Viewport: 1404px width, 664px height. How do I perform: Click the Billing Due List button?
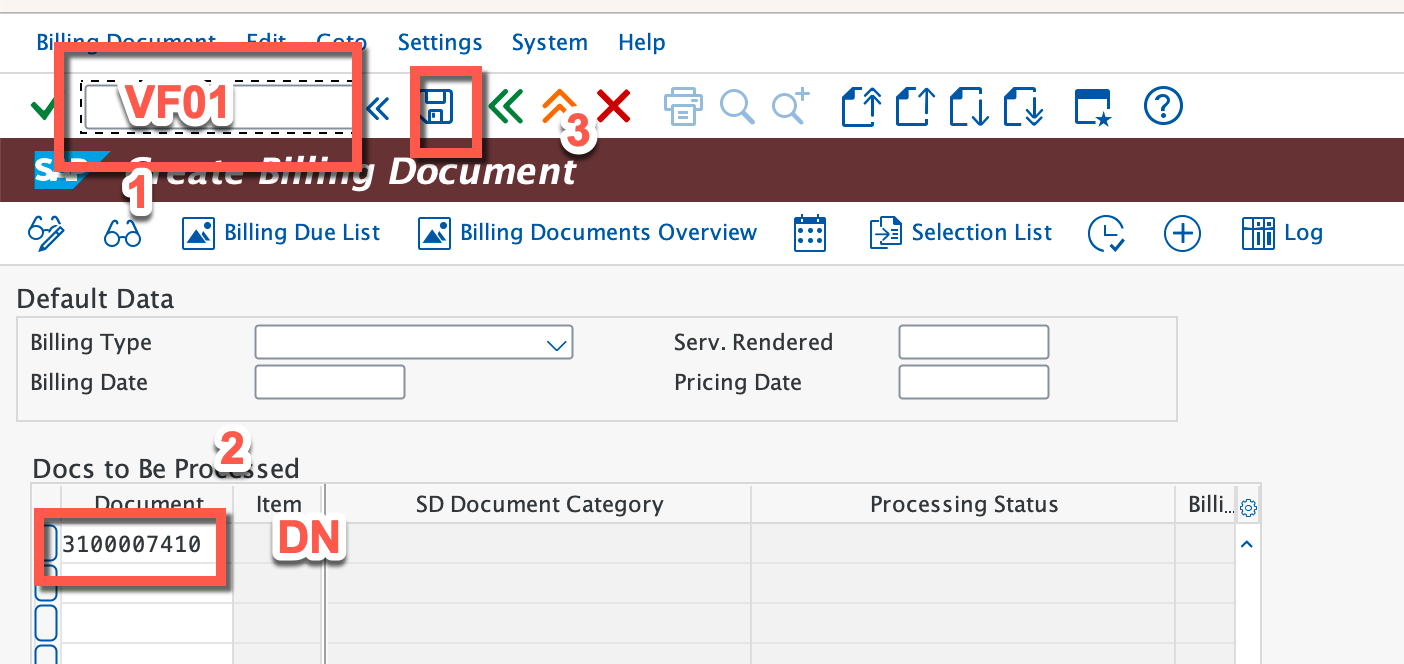[x=281, y=233]
